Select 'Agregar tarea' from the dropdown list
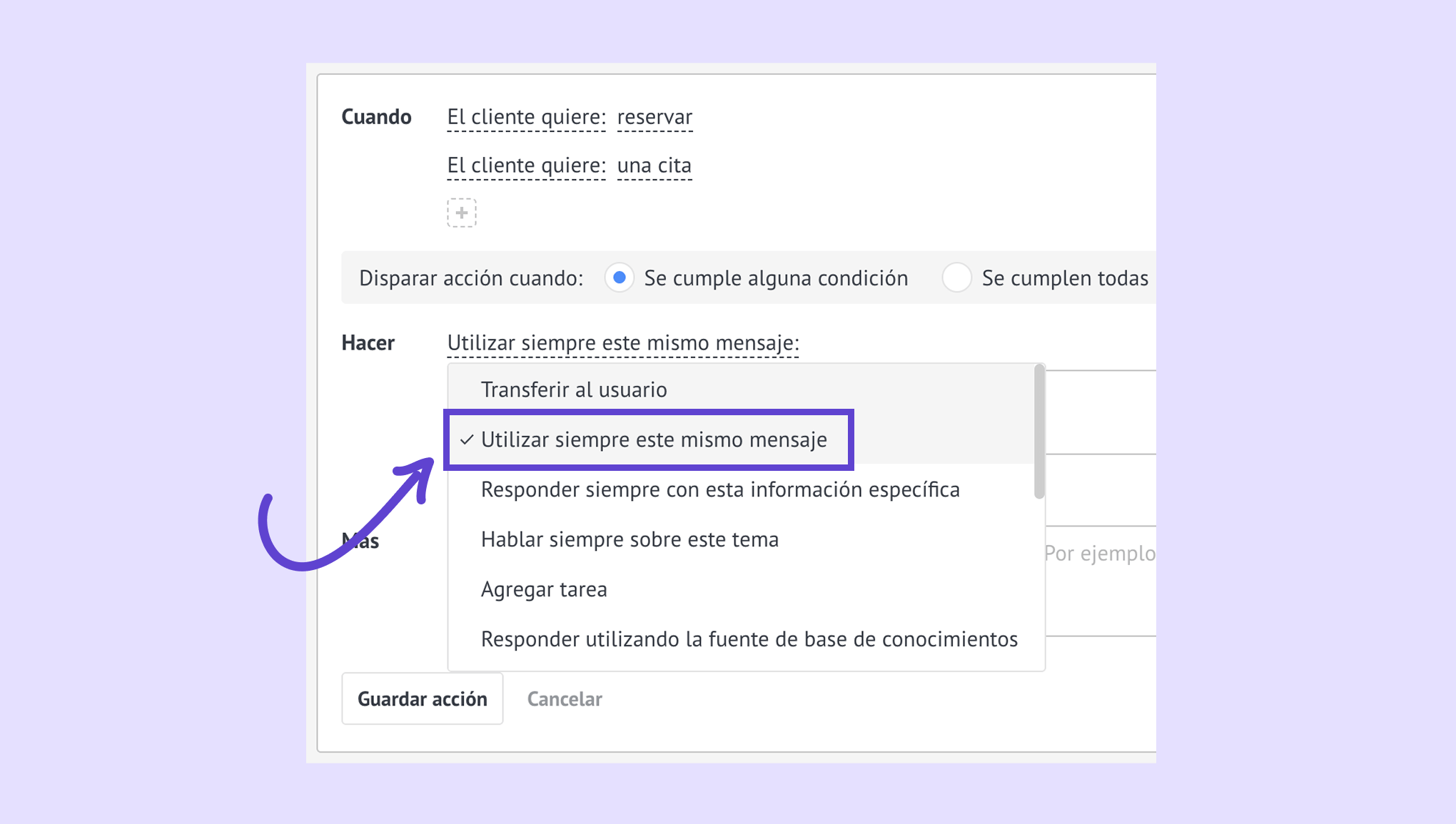 click(544, 589)
